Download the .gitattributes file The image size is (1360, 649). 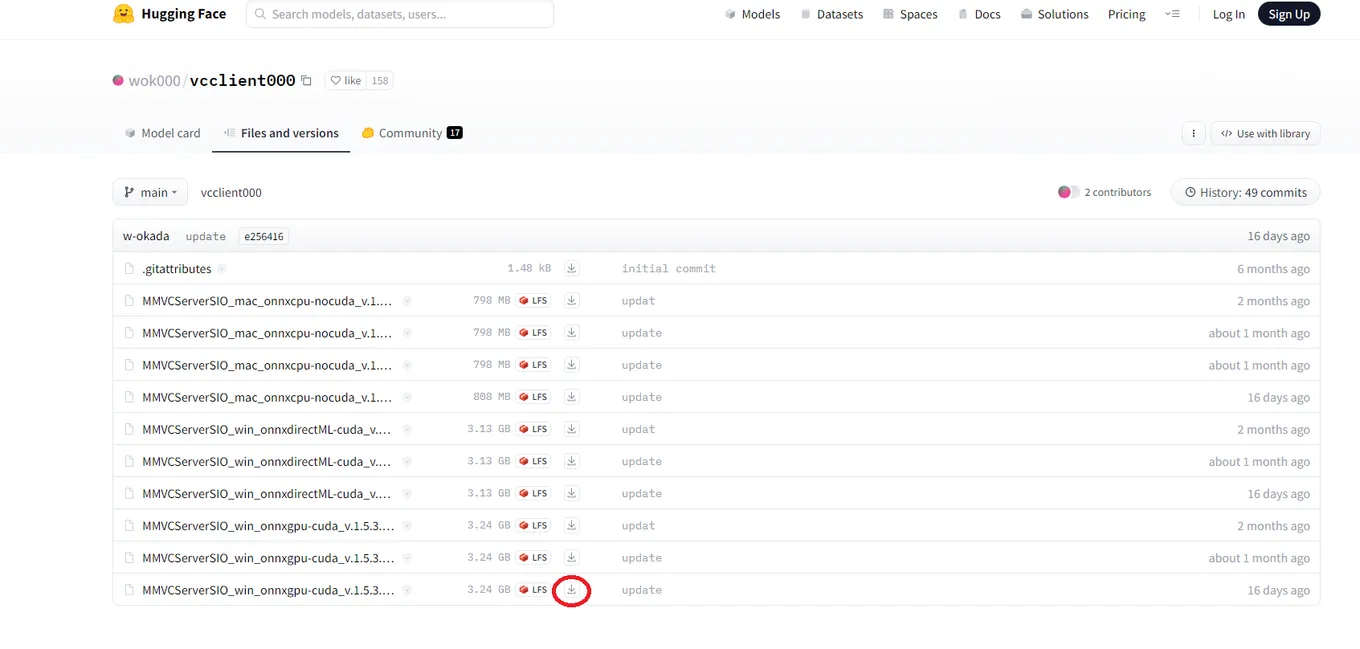click(571, 268)
